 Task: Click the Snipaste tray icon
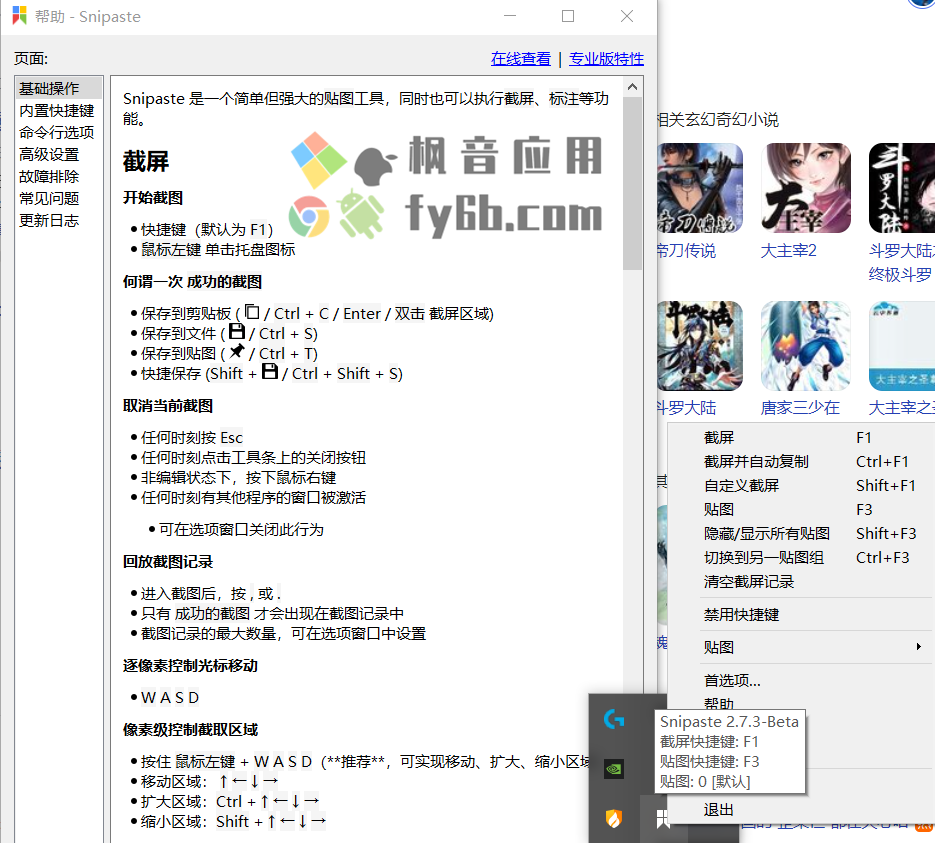[662, 819]
